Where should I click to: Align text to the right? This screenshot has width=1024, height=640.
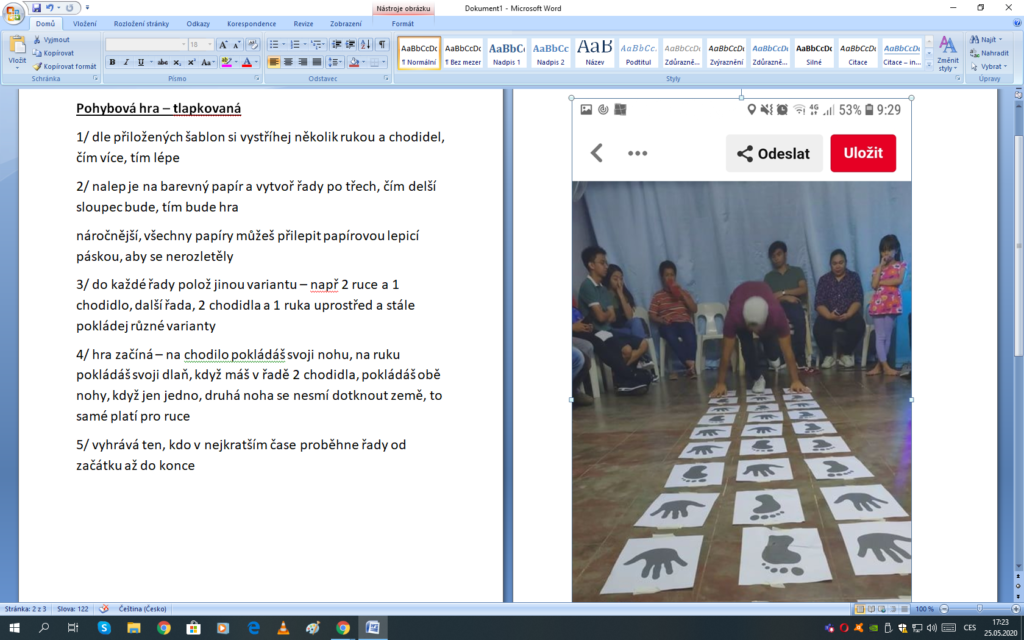[x=302, y=62]
